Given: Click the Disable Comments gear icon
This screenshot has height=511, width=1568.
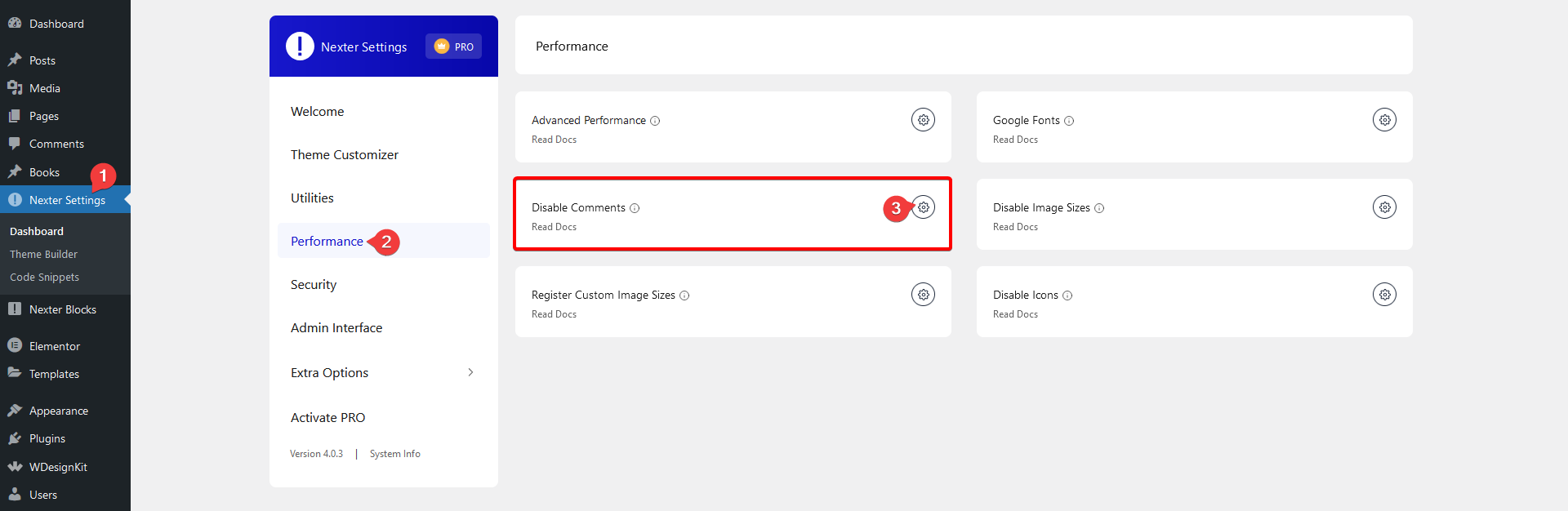Looking at the screenshot, I should pos(924,207).
